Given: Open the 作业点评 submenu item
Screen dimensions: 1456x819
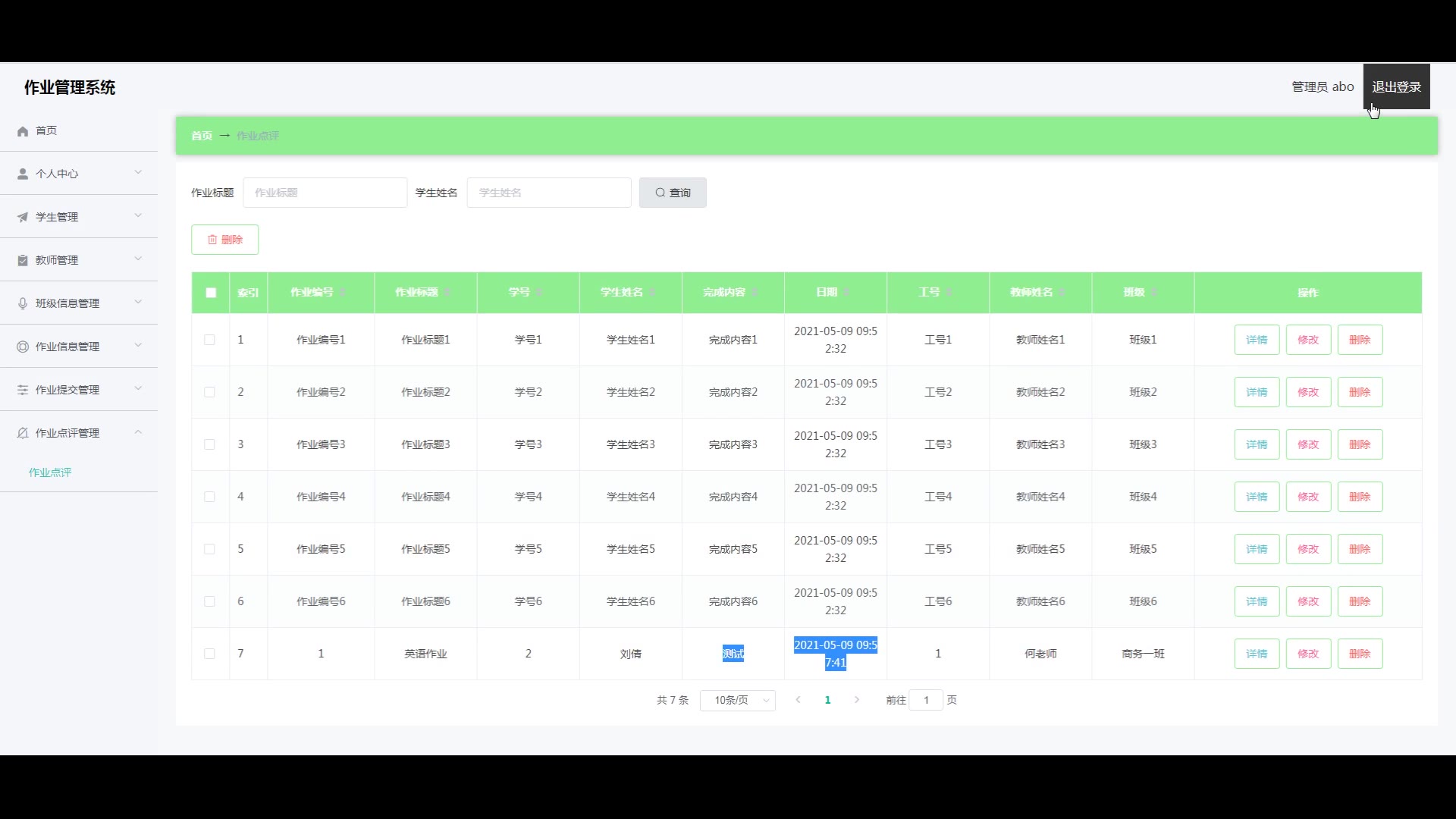Looking at the screenshot, I should click(50, 472).
